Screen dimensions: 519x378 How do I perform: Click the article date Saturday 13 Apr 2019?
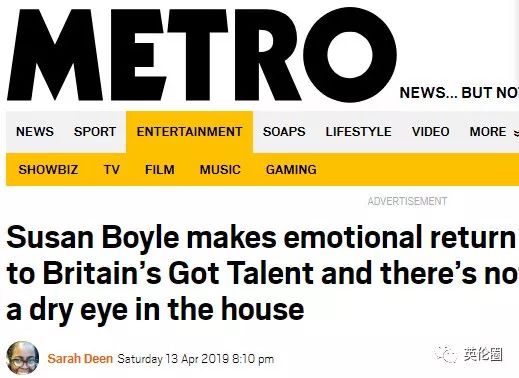pyautogui.click(x=173, y=359)
